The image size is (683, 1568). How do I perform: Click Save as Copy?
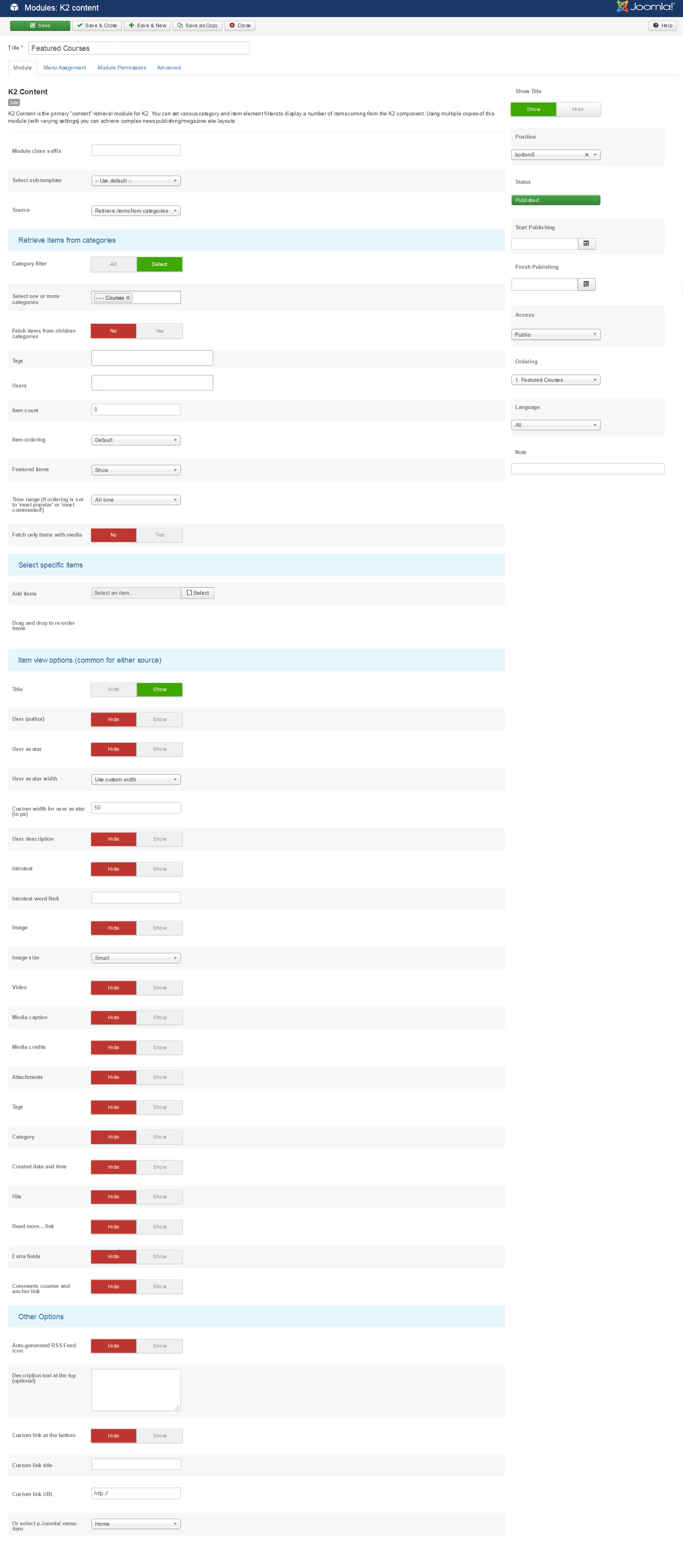[x=197, y=26]
